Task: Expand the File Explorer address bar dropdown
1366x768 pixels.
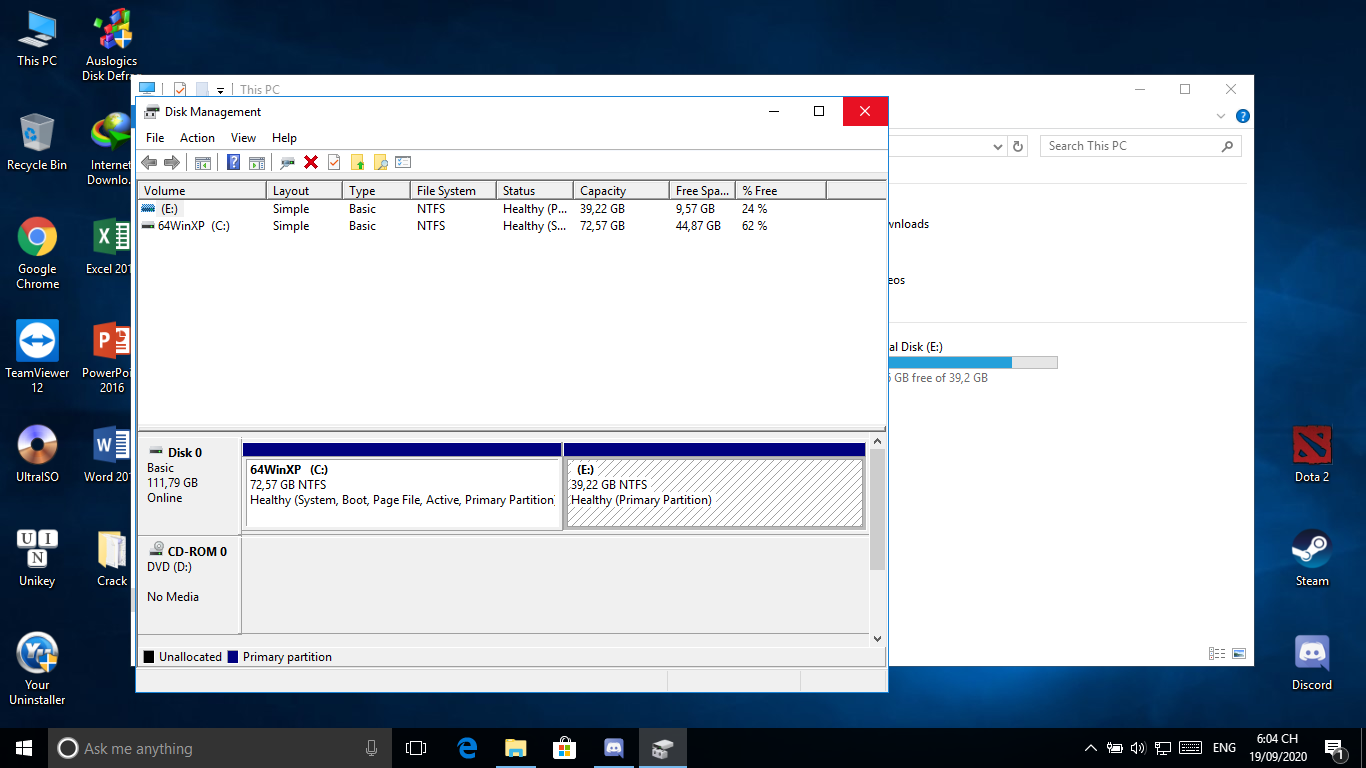Action: pyautogui.click(x=998, y=147)
